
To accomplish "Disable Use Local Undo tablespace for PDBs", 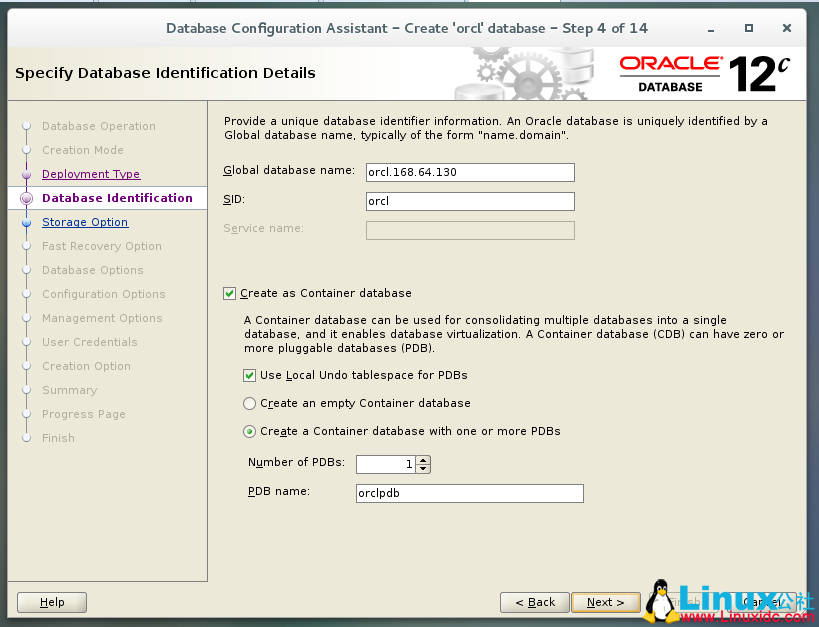I will pyautogui.click(x=248, y=375).
